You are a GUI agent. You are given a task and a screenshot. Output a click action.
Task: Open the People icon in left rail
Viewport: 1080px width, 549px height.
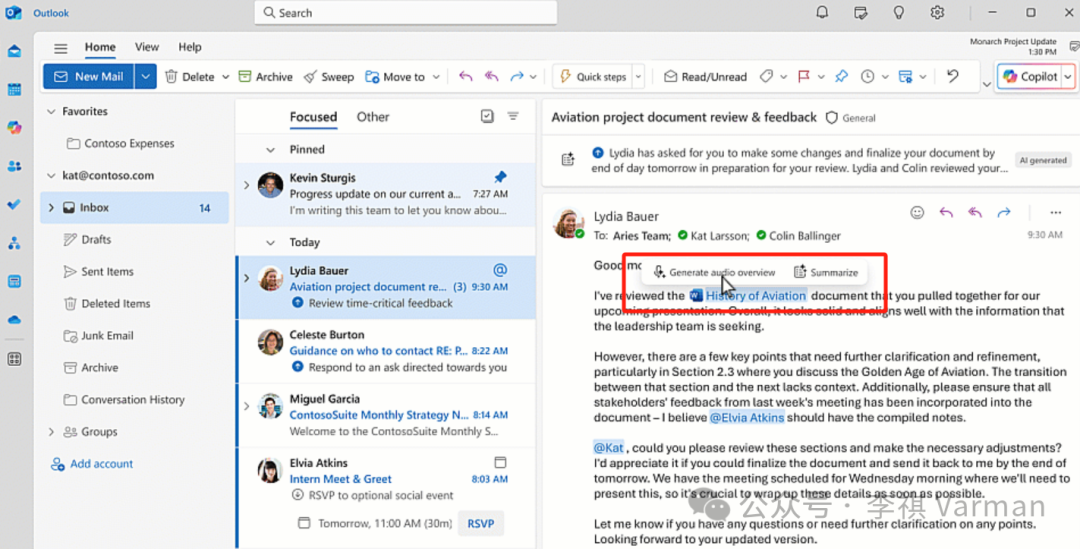click(14, 166)
